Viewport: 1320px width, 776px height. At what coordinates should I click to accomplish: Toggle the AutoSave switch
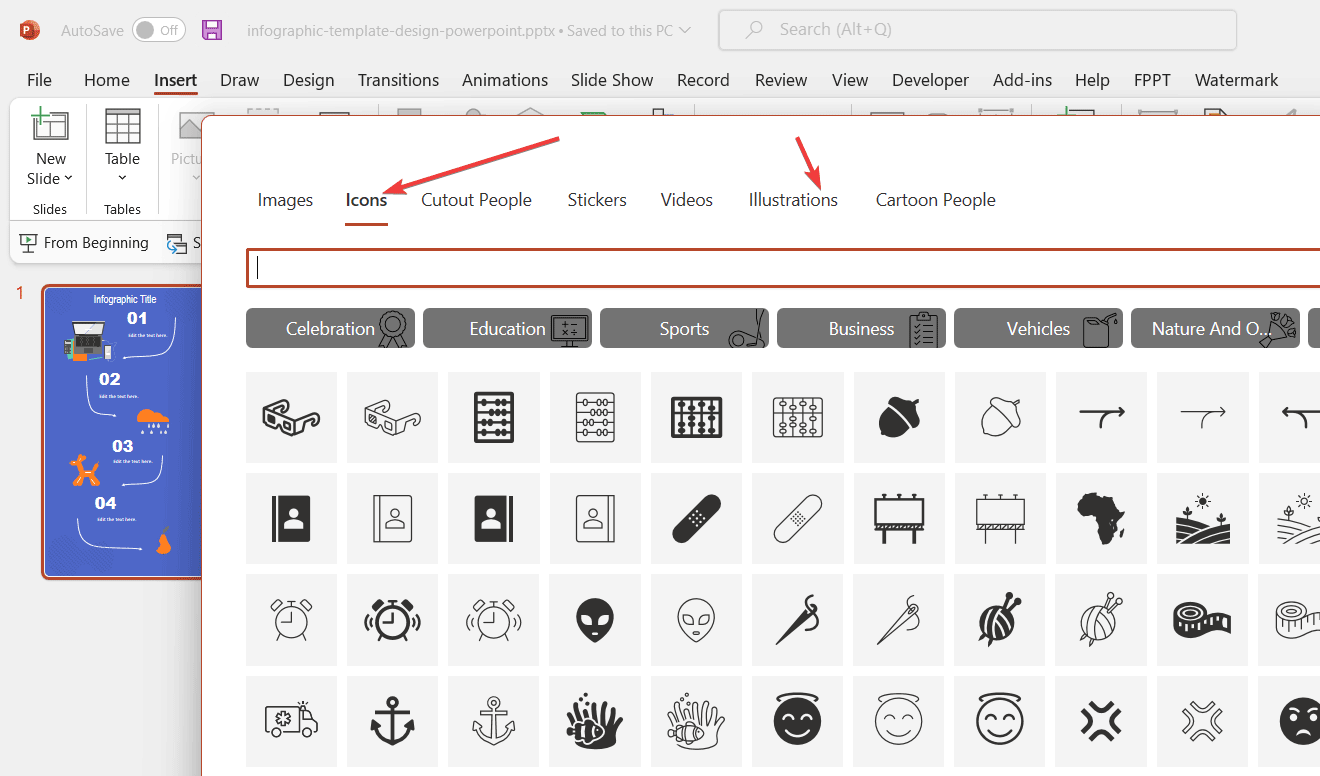pyautogui.click(x=158, y=30)
